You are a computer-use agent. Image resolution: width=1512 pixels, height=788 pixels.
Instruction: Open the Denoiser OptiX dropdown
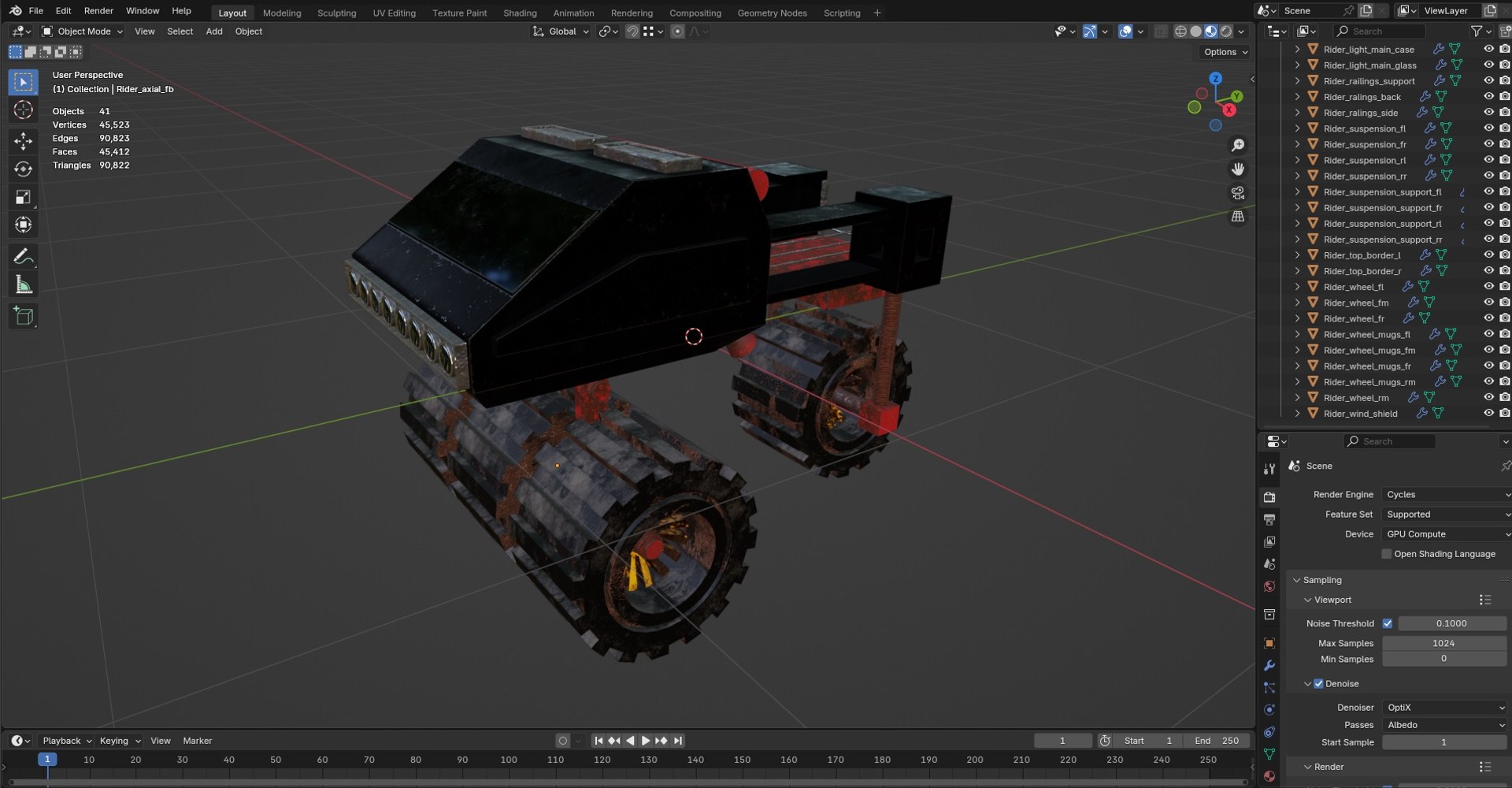click(1445, 708)
